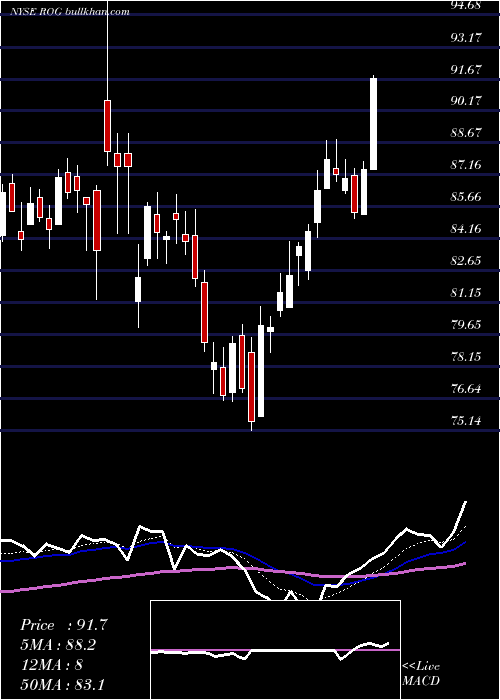Image resolution: width=500 pixels, height=700 pixels.
Task: Click the 88.67 price axis label
Action: tap(467, 133)
